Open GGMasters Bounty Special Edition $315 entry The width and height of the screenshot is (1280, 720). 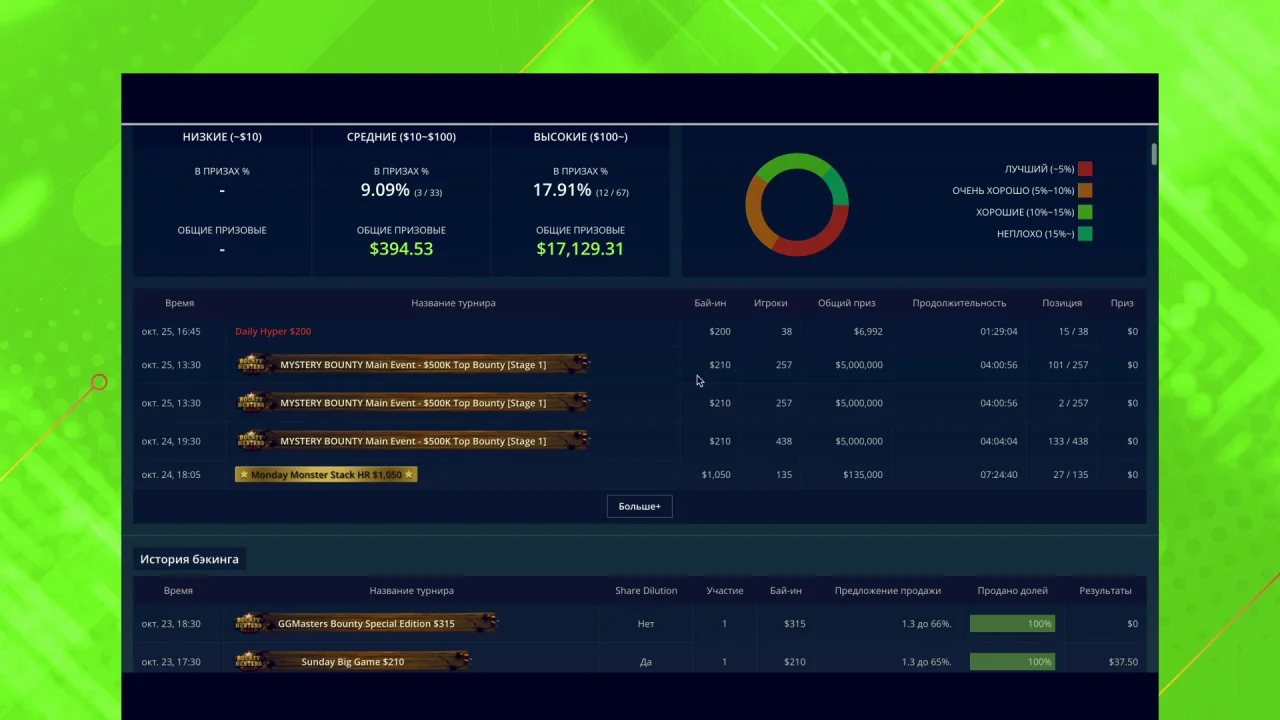(x=366, y=623)
